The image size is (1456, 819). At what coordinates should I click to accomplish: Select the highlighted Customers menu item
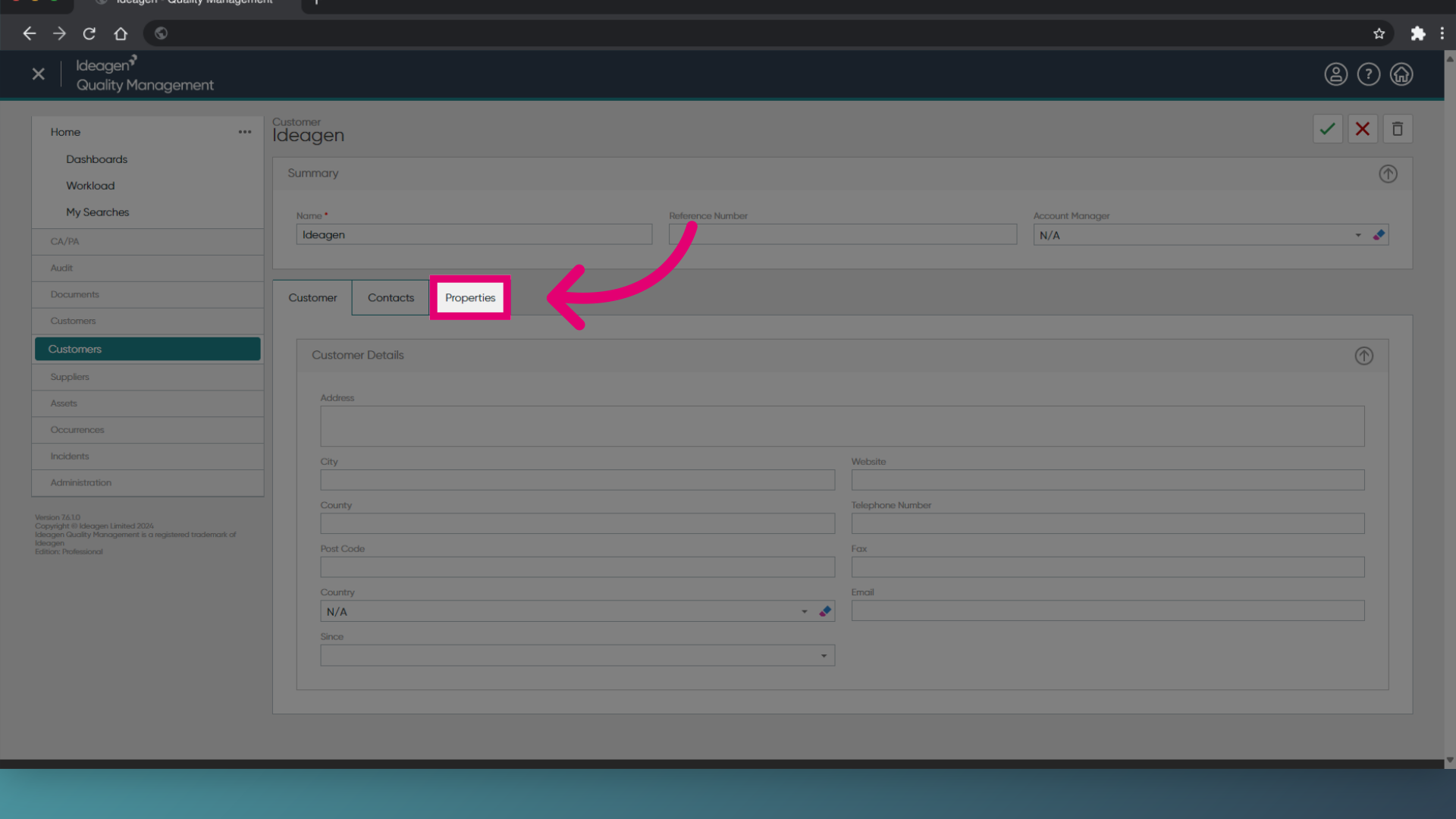pyautogui.click(x=148, y=349)
